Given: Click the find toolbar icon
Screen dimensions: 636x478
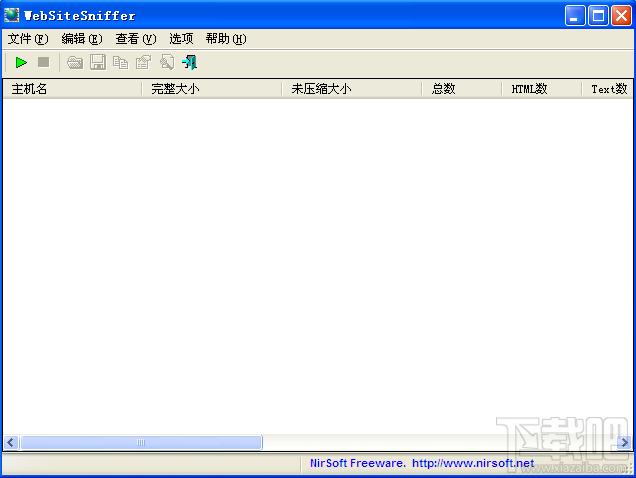Looking at the screenshot, I should point(167,62).
